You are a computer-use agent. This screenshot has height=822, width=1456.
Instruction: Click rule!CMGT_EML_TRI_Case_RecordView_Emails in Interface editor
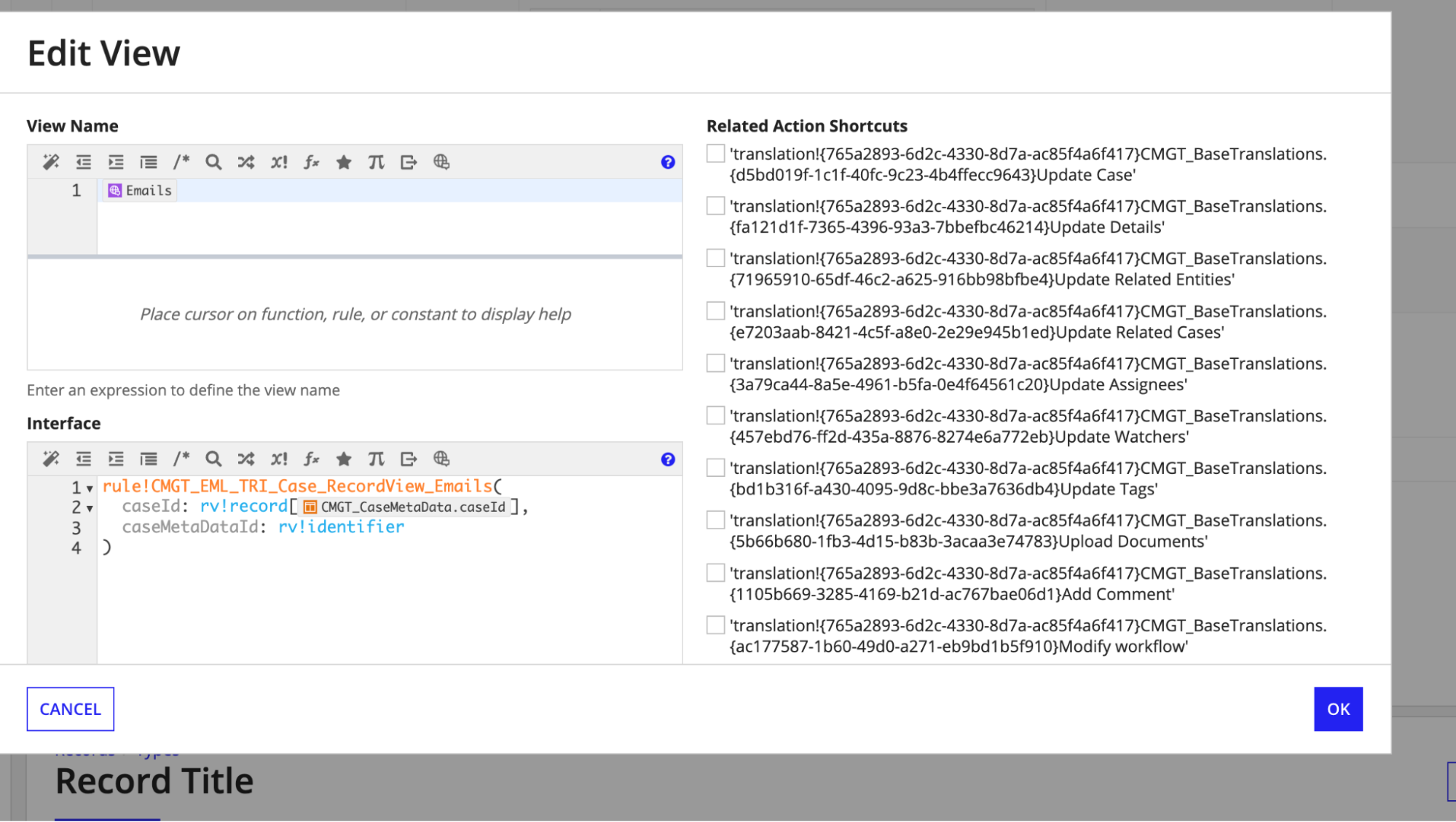click(297, 486)
